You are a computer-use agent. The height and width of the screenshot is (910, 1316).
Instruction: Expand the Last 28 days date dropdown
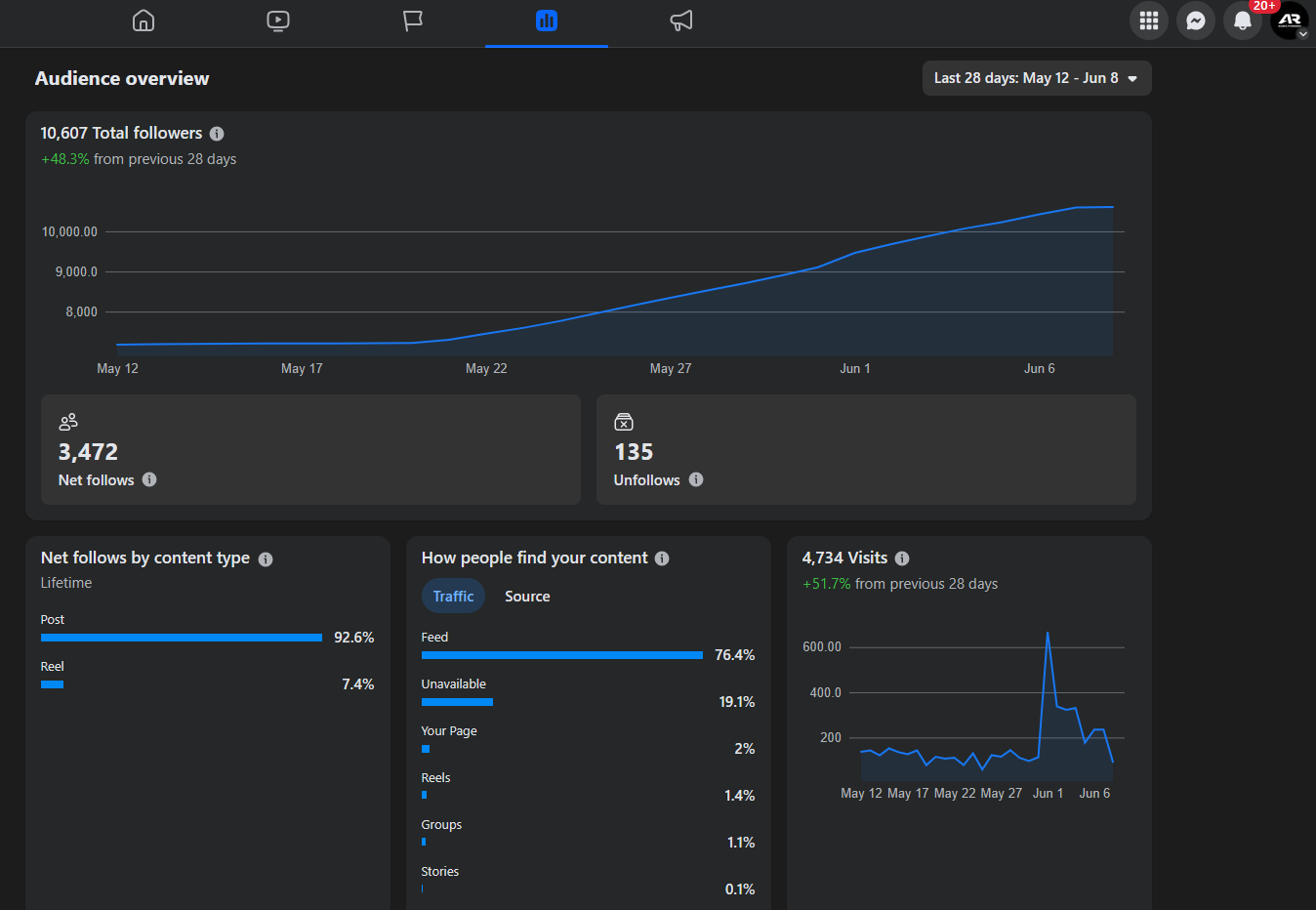click(1037, 78)
